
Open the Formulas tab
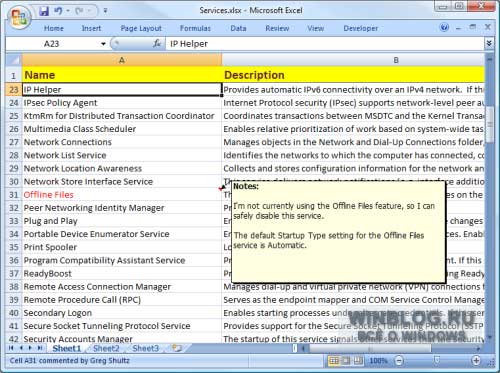click(195, 28)
